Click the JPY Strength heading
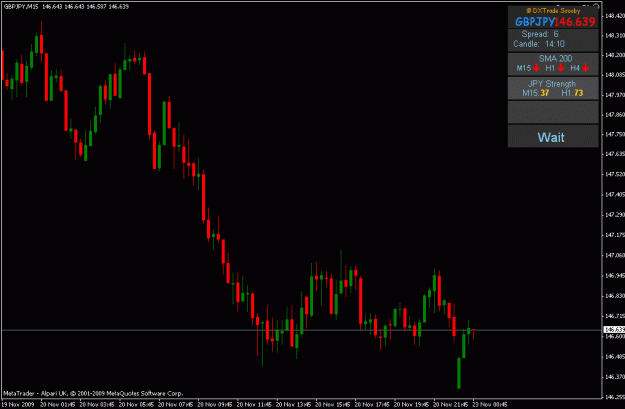The image size is (625, 409). pos(552,84)
